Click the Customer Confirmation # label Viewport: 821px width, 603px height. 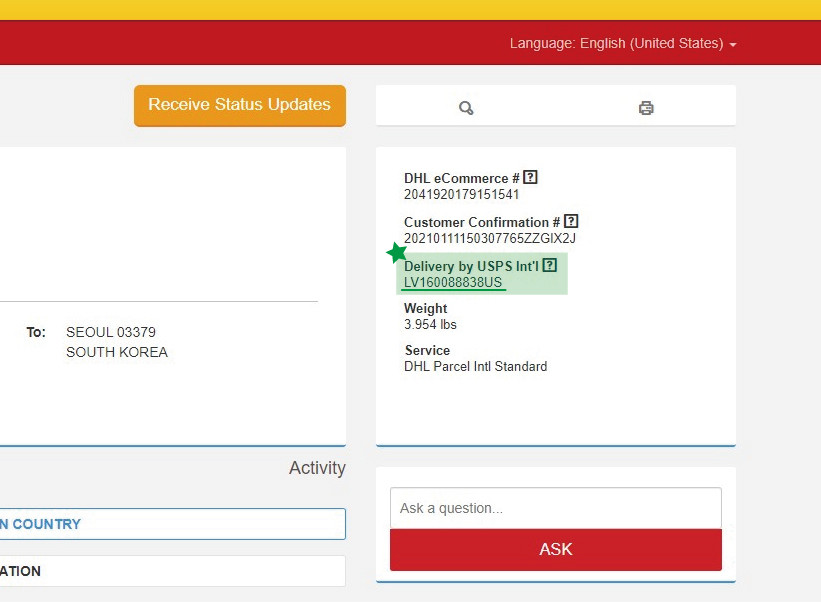coord(482,222)
